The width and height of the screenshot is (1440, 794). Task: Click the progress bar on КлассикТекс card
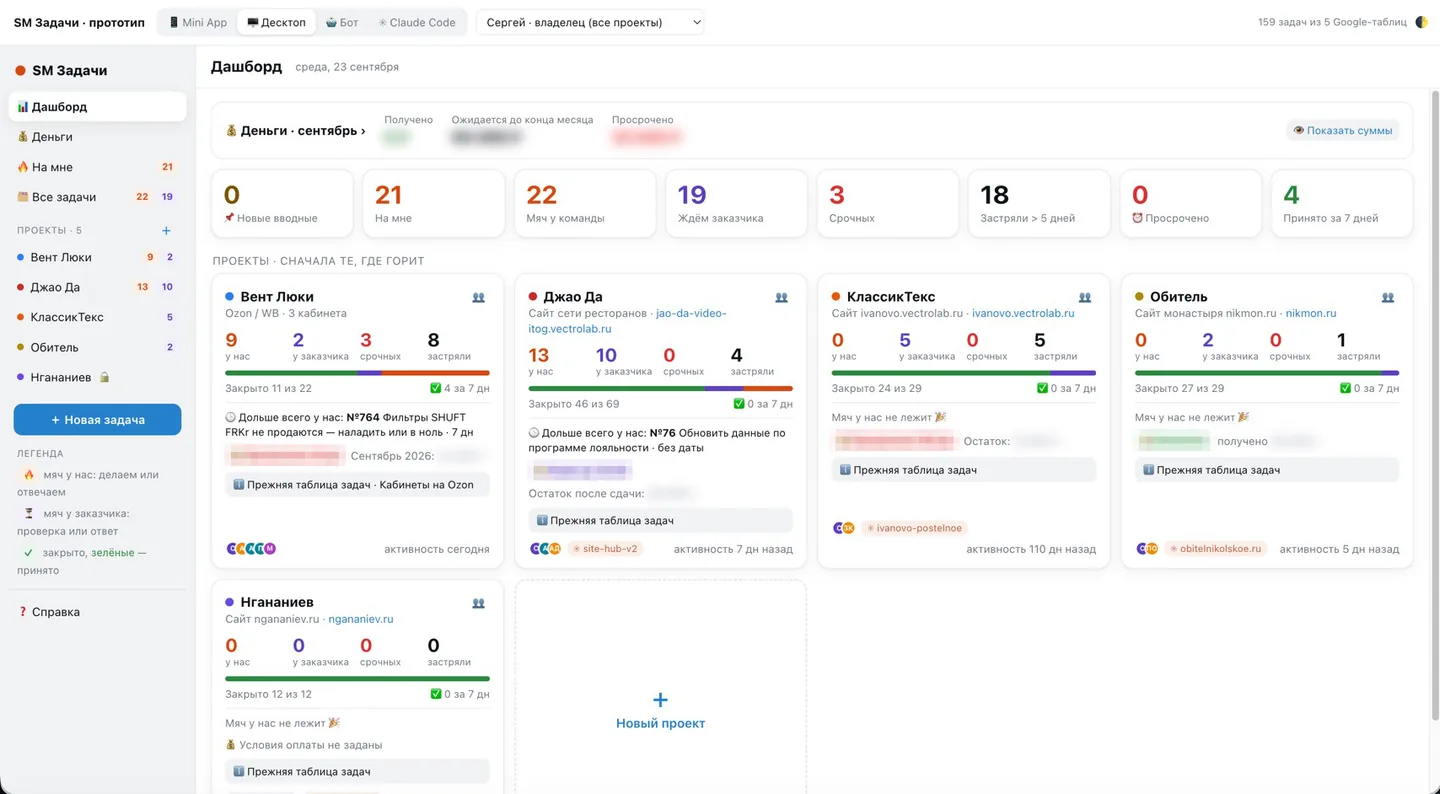tap(964, 373)
